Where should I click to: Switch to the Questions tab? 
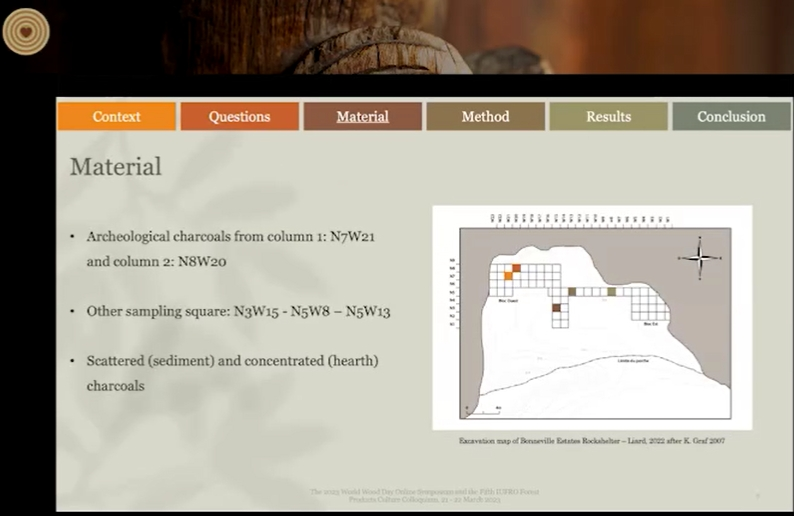tap(239, 116)
